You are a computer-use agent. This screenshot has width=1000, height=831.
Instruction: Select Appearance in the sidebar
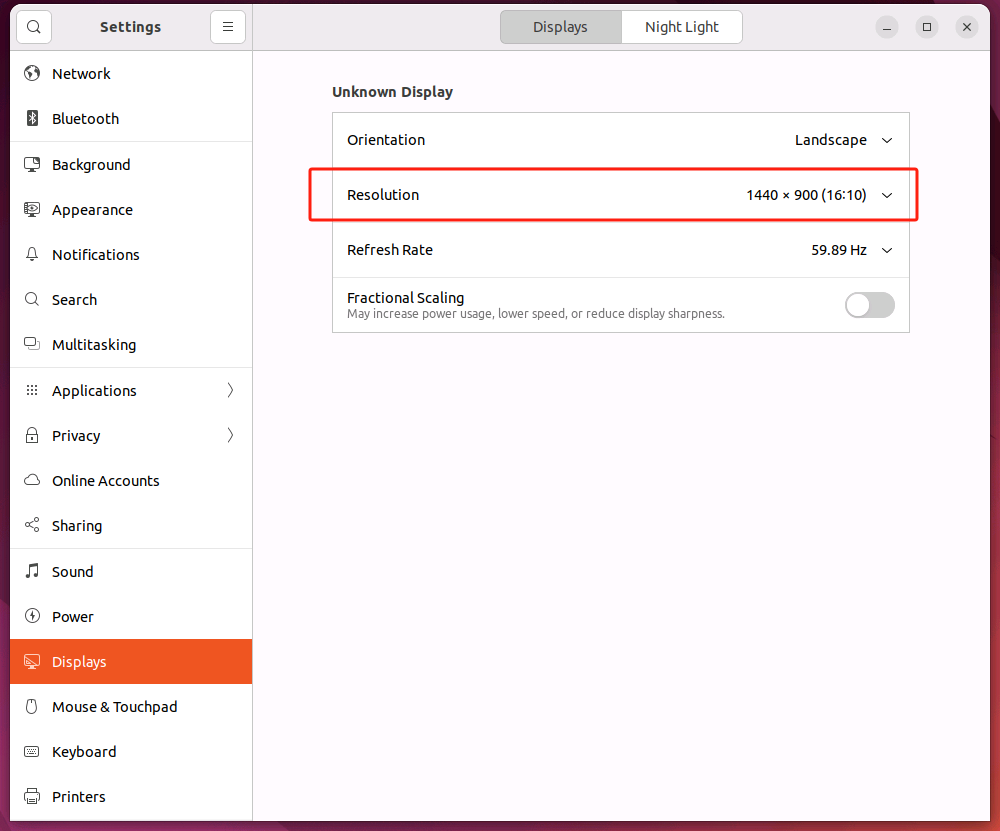tap(131, 210)
